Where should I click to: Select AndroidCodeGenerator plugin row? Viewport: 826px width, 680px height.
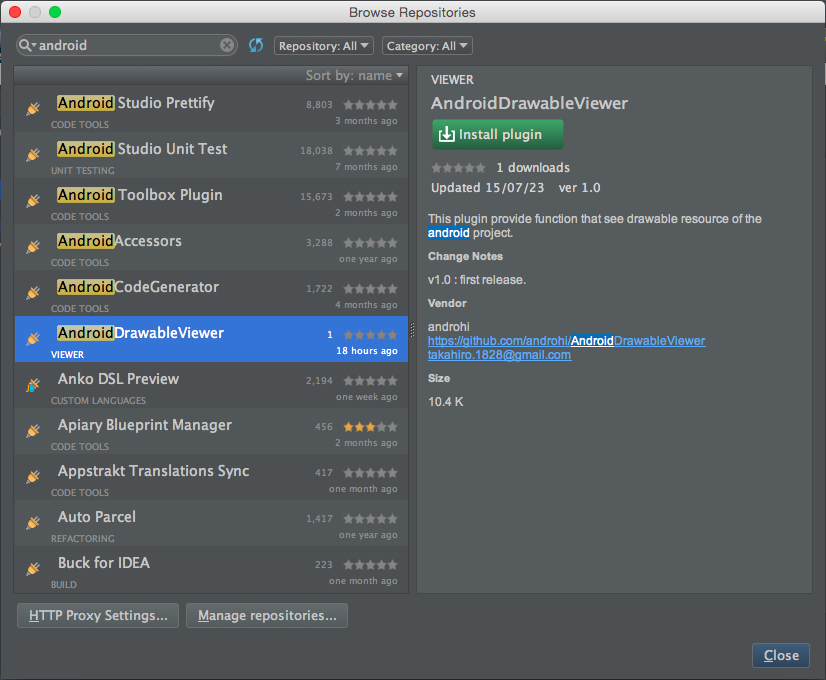211,293
